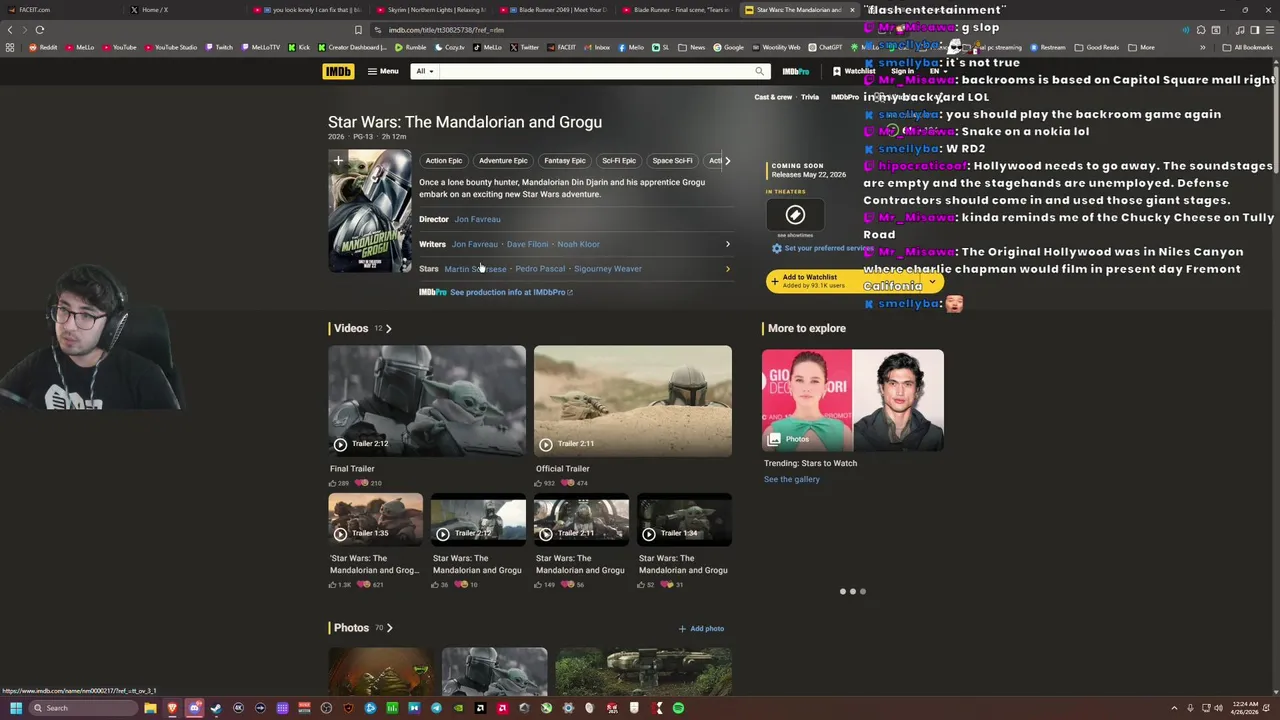Switch to the FACEIT.com tab
This screenshot has height=720, width=1280.
(x=62, y=10)
